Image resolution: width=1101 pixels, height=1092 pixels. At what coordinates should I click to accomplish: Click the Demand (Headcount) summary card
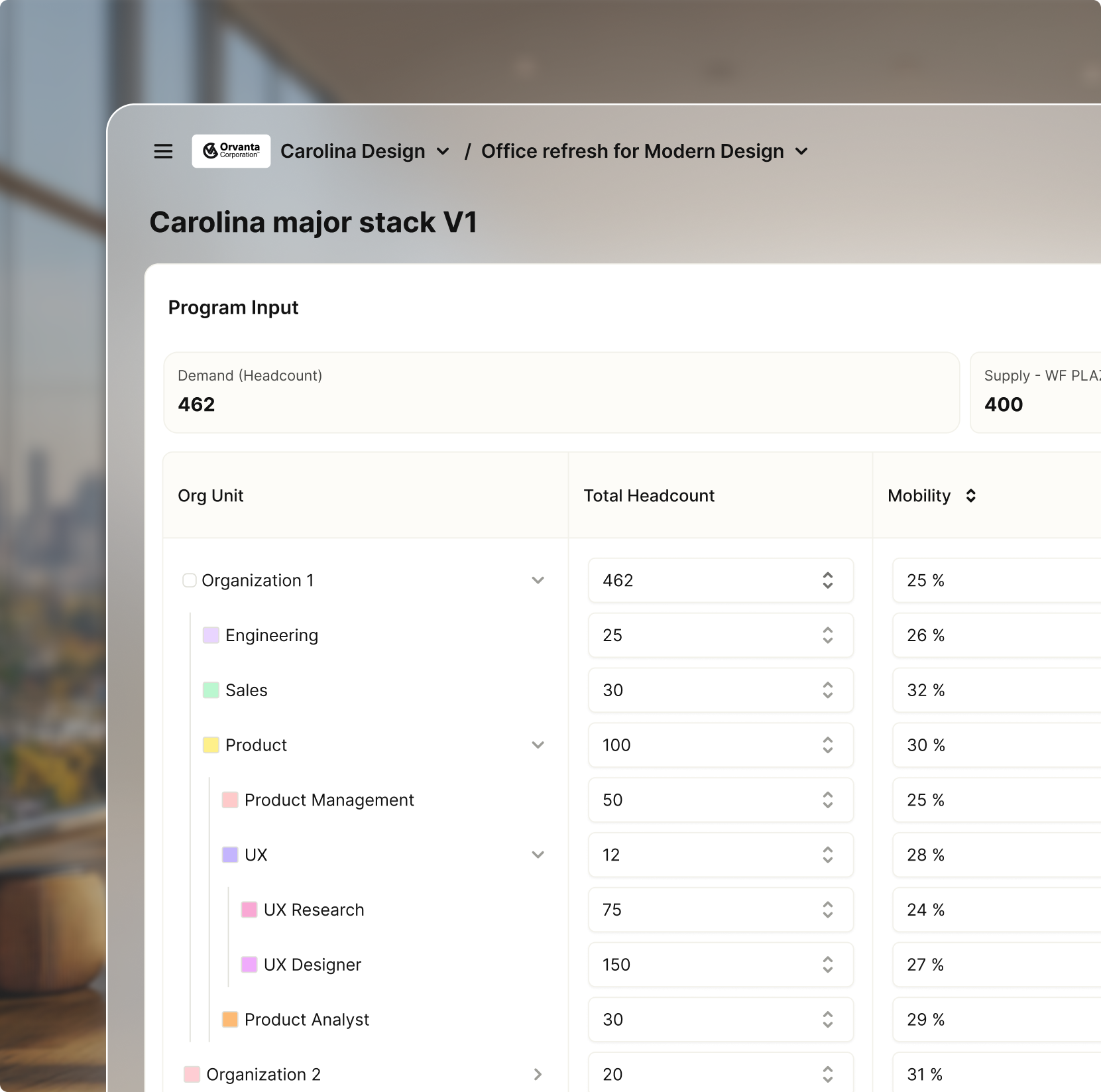click(561, 393)
